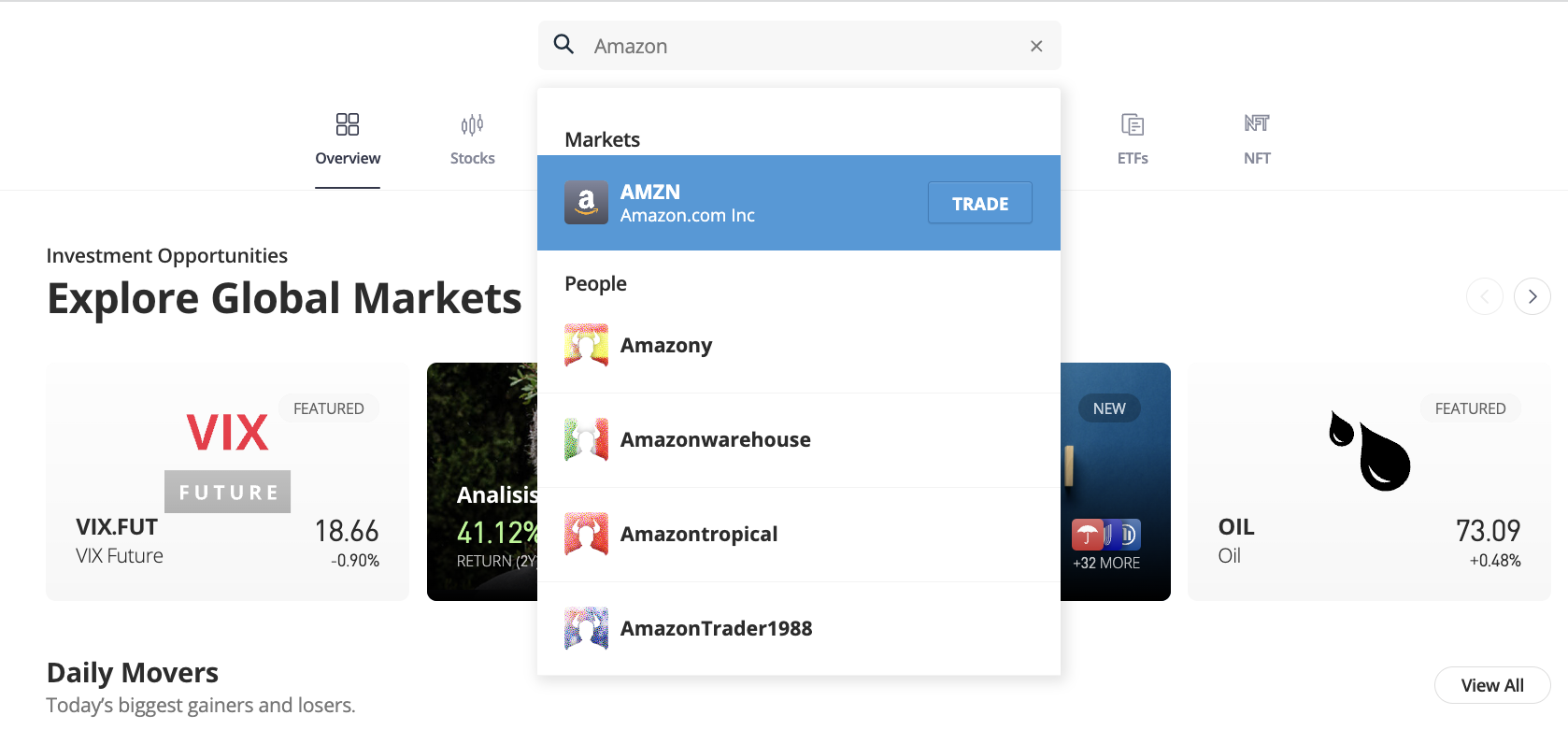
Task: Click the NEW badge on card
Action: pyautogui.click(x=1109, y=408)
